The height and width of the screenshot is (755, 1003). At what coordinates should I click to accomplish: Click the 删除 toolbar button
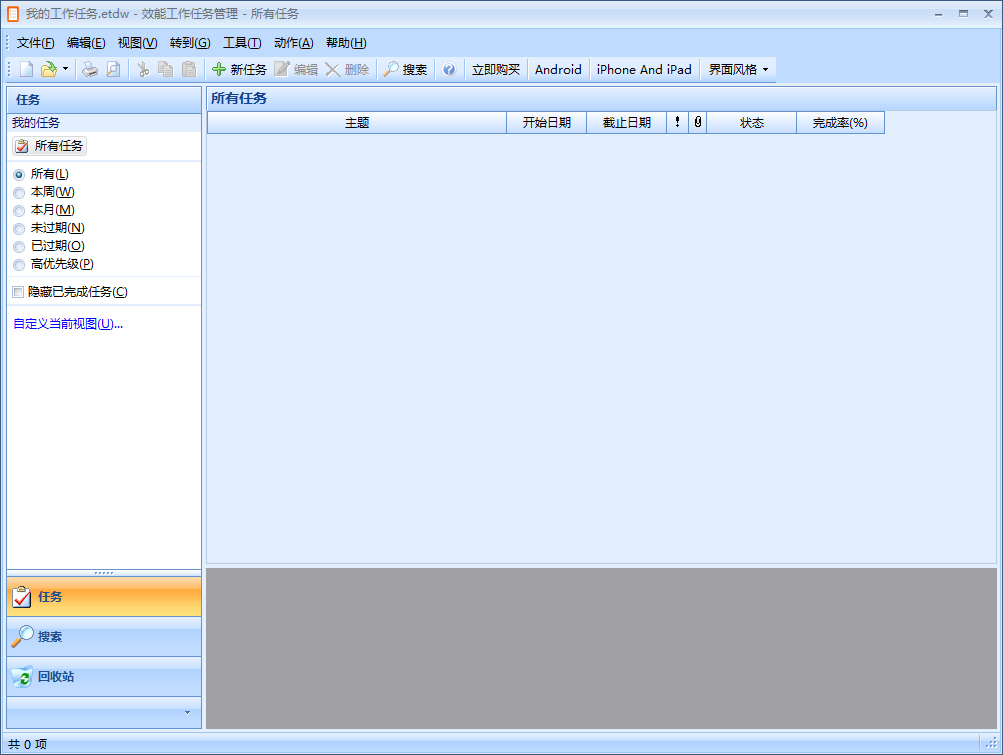[x=347, y=69]
